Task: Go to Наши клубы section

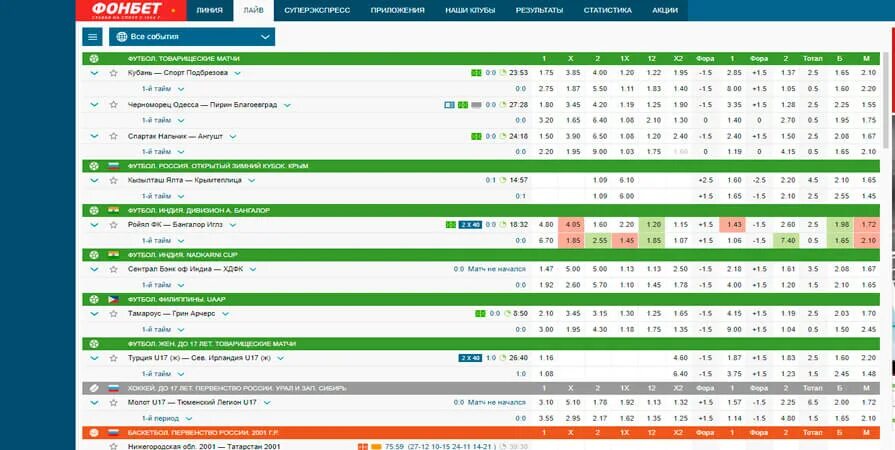Action: 470,10
